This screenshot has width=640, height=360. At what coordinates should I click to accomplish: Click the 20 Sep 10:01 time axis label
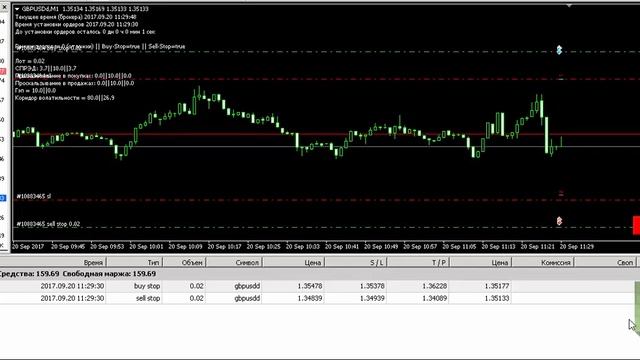[x=146, y=247]
